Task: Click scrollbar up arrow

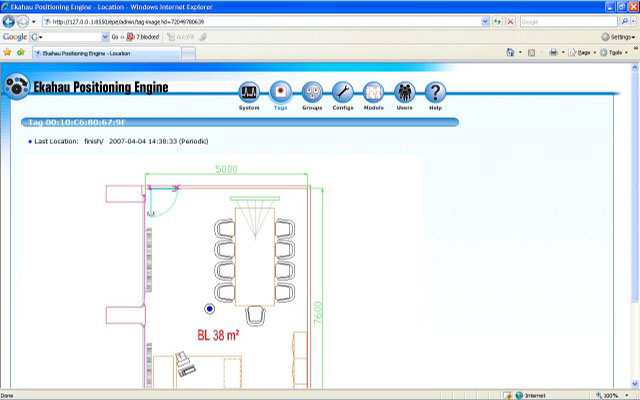Action: 635,68
